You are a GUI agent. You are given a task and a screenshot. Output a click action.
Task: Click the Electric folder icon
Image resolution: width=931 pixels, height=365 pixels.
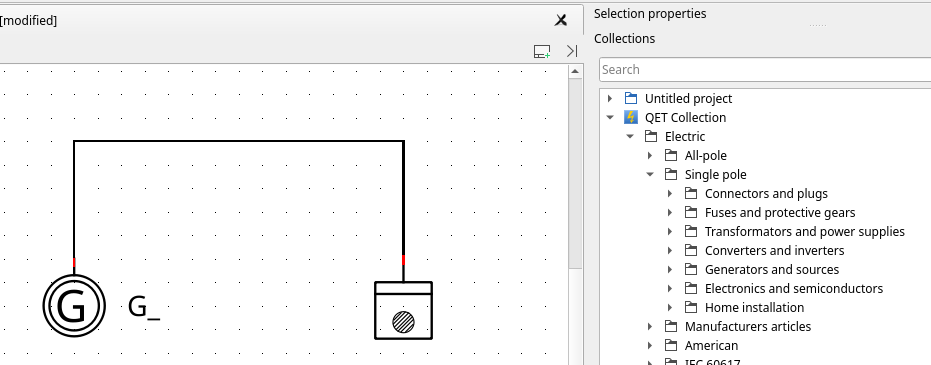[651, 137]
